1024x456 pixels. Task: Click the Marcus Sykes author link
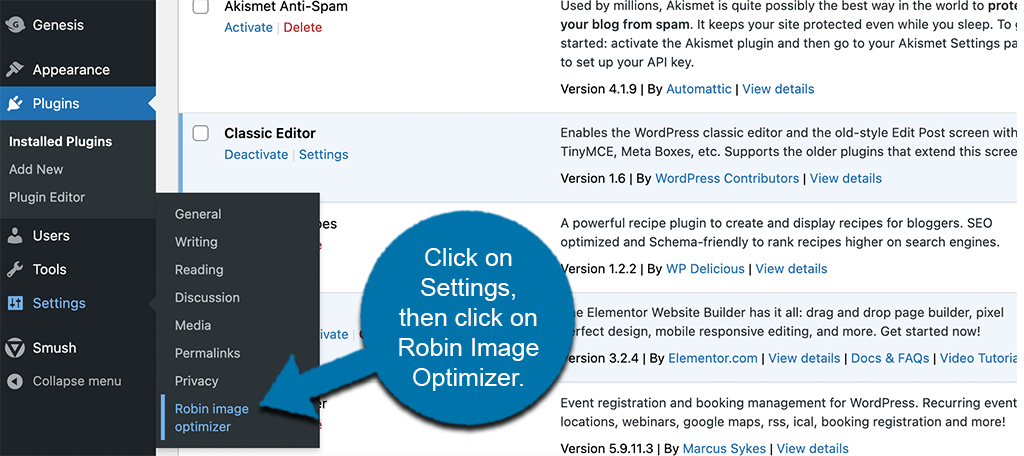click(724, 448)
